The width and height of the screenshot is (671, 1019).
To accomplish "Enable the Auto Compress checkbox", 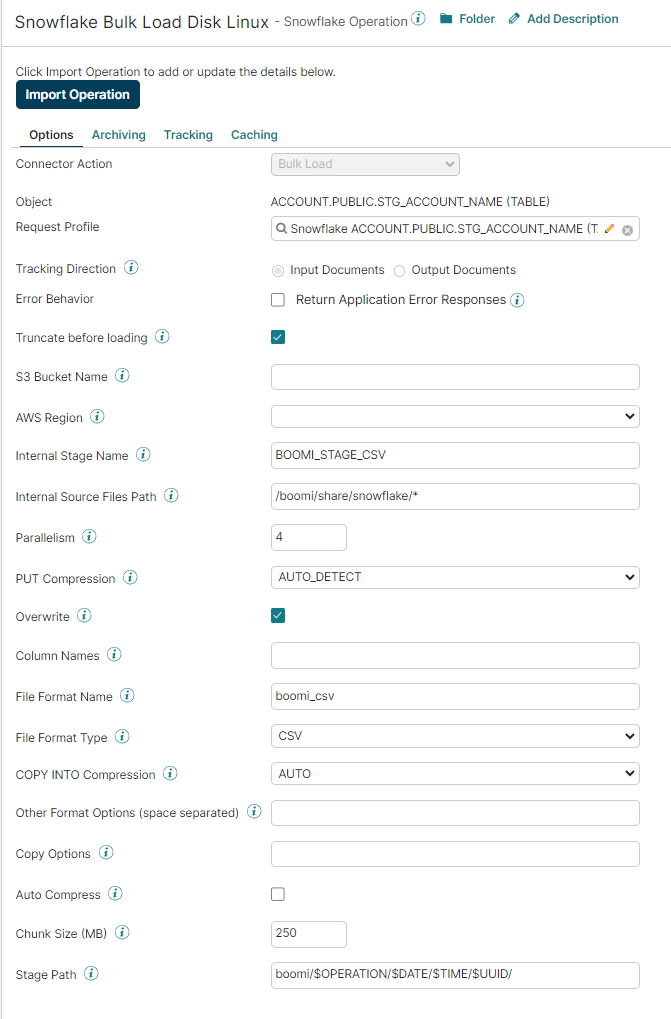I will click(x=278, y=894).
